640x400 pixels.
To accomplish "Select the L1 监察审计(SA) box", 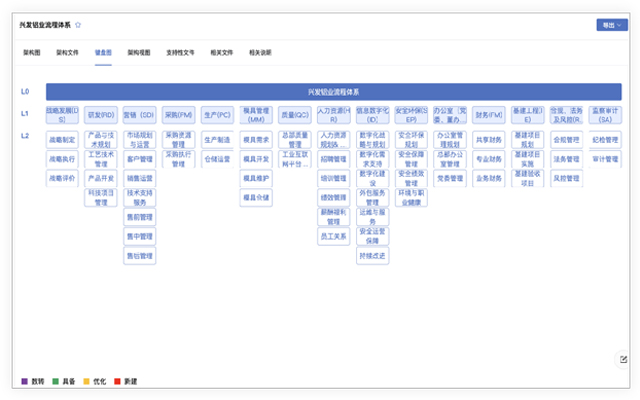I will pyautogui.click(x=605, y=115).
